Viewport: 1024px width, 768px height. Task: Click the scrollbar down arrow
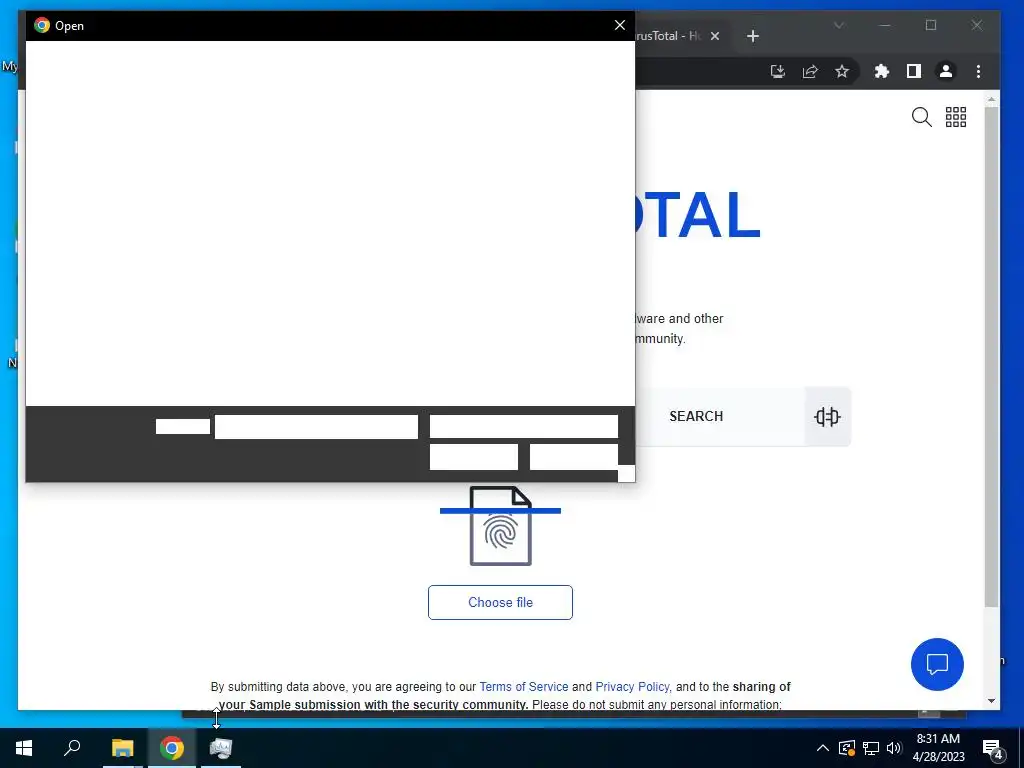tap(991, 701)
